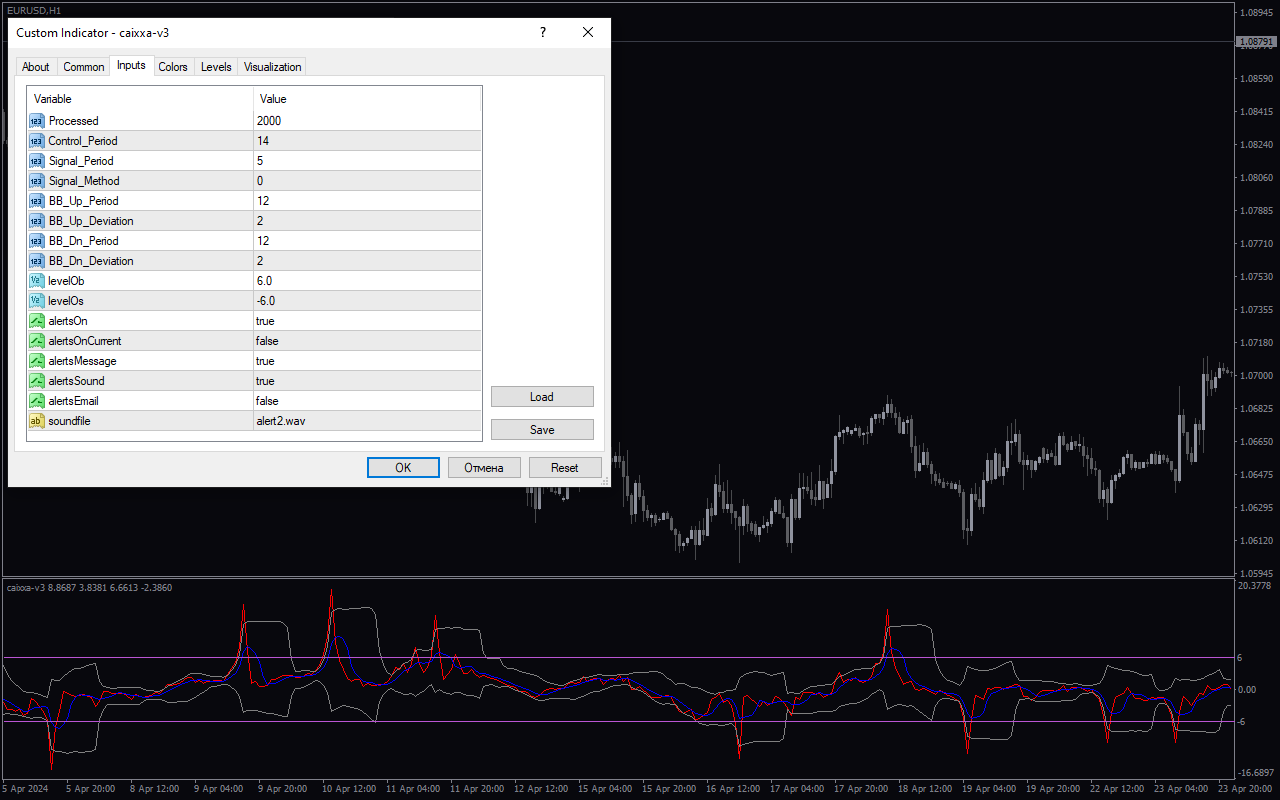Screen dimensions: 1280x800
Task: Click the alertsOnCurrent variable name
Action: 85,341
